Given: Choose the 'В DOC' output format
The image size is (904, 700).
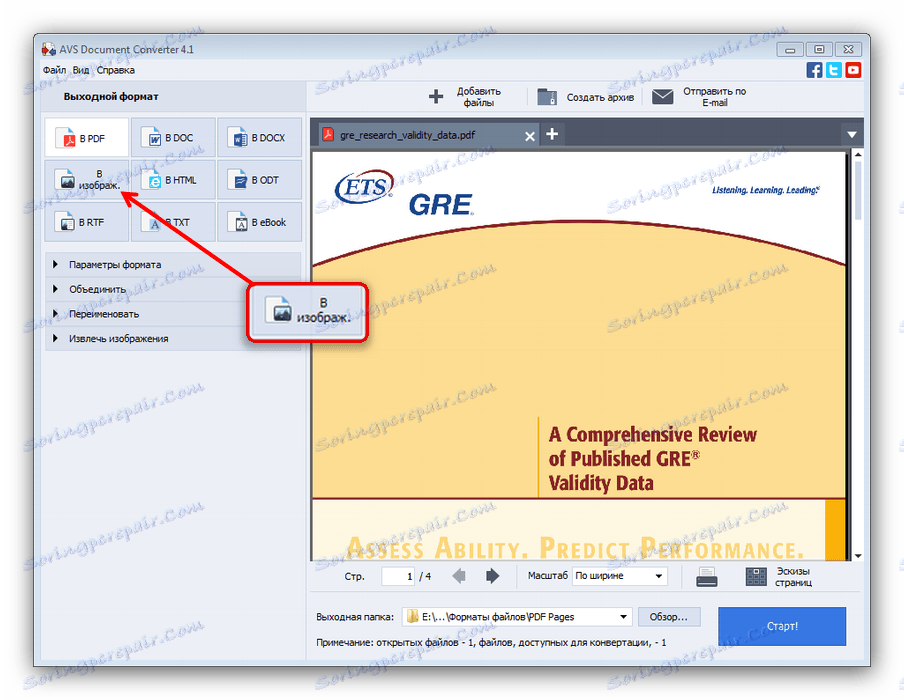Looking at the screenshot, I should (173, 138).
